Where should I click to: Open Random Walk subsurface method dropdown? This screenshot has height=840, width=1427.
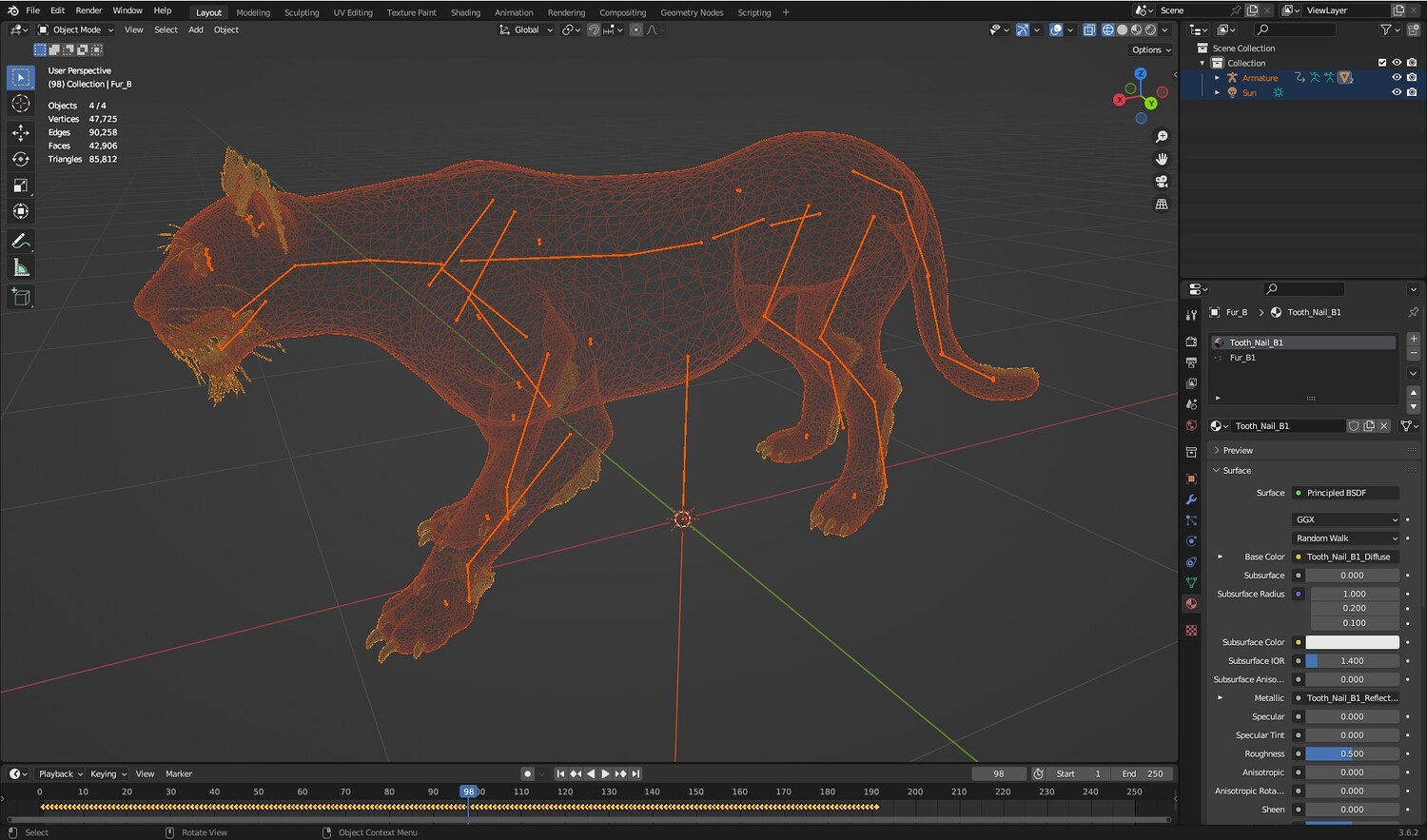1346,538
